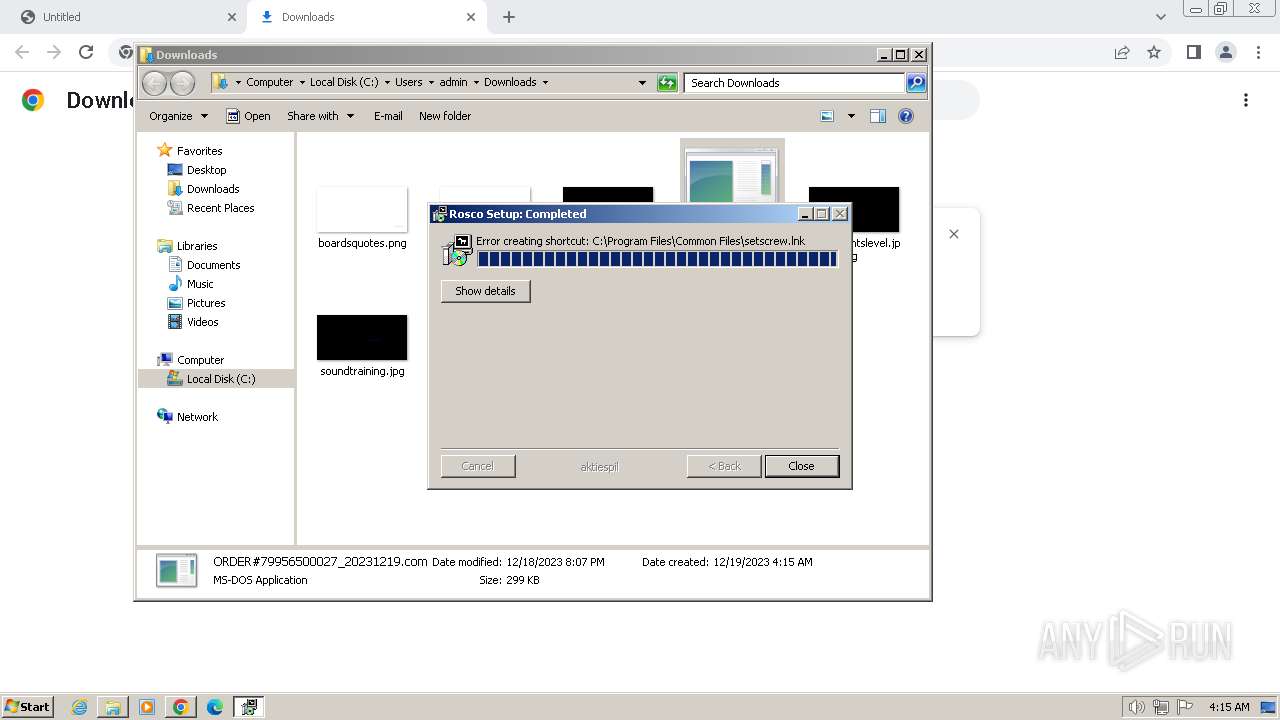The height and width of the screenshot is (720, 1280).
Task: Click Open in Explorer toolbar
Action: click(248, 116)
